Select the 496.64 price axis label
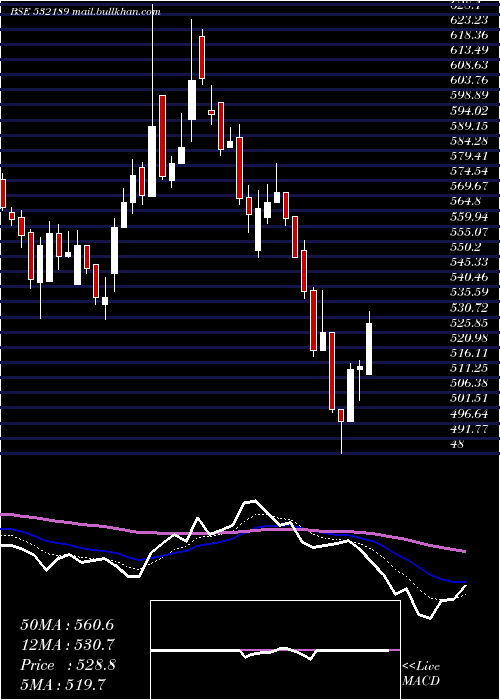The image size is (500, 700). pos(469,414)
